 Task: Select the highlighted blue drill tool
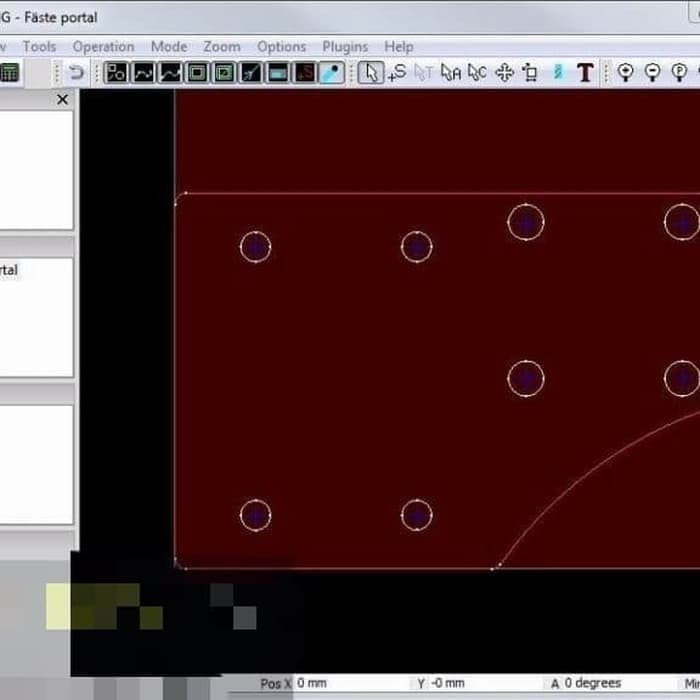(332, 72)
